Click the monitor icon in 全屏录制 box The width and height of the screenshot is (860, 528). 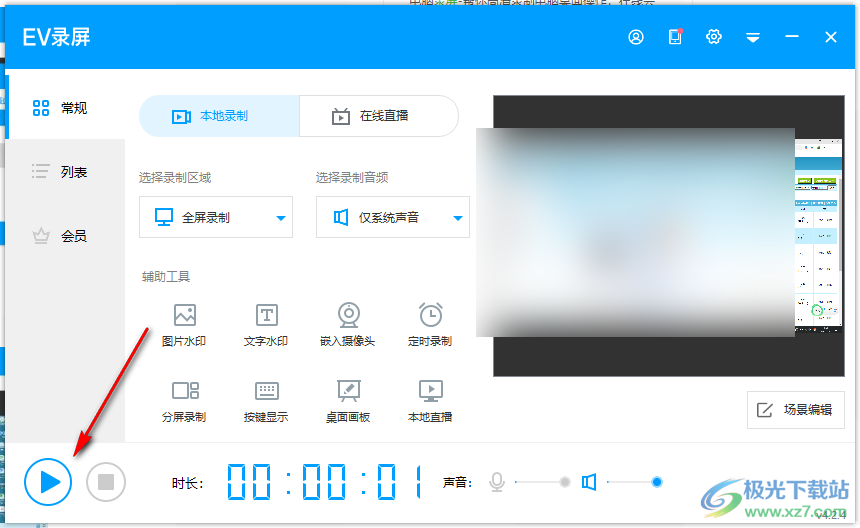(x=163, y=217)
